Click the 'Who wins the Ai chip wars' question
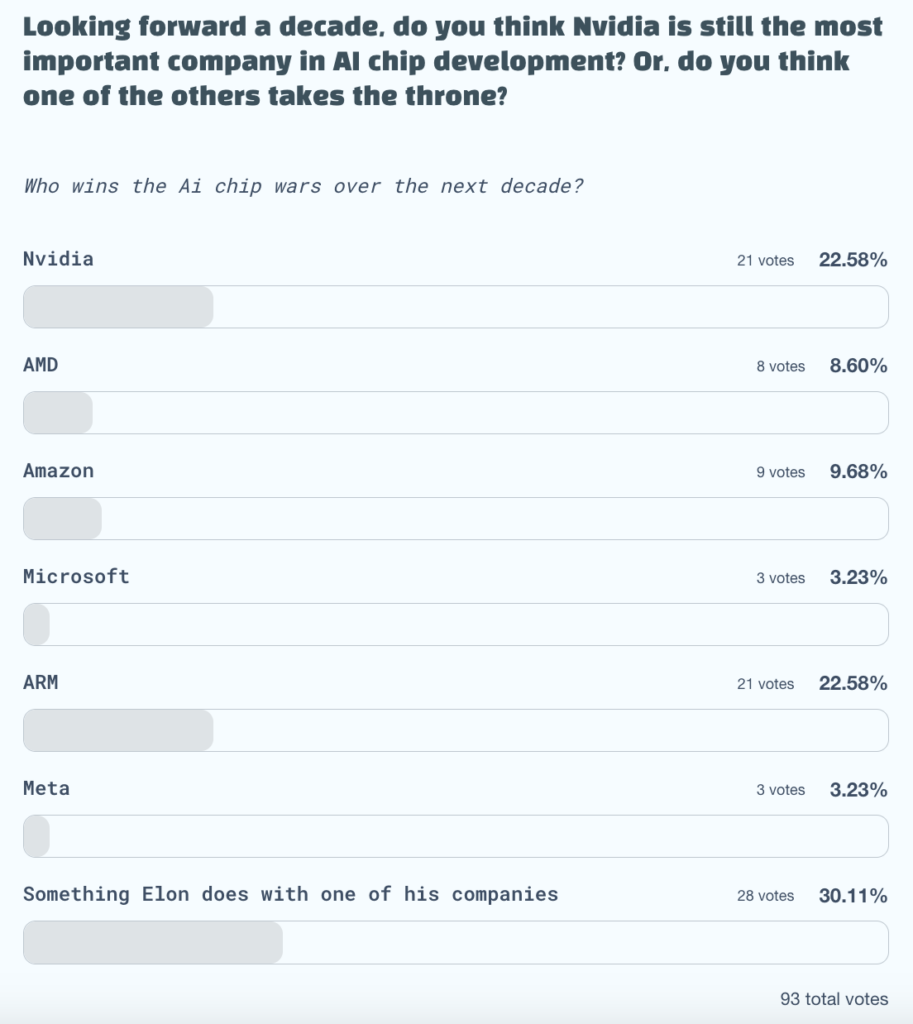The height and width of the screenshot is (1024, 913). [x=303, y=186]
